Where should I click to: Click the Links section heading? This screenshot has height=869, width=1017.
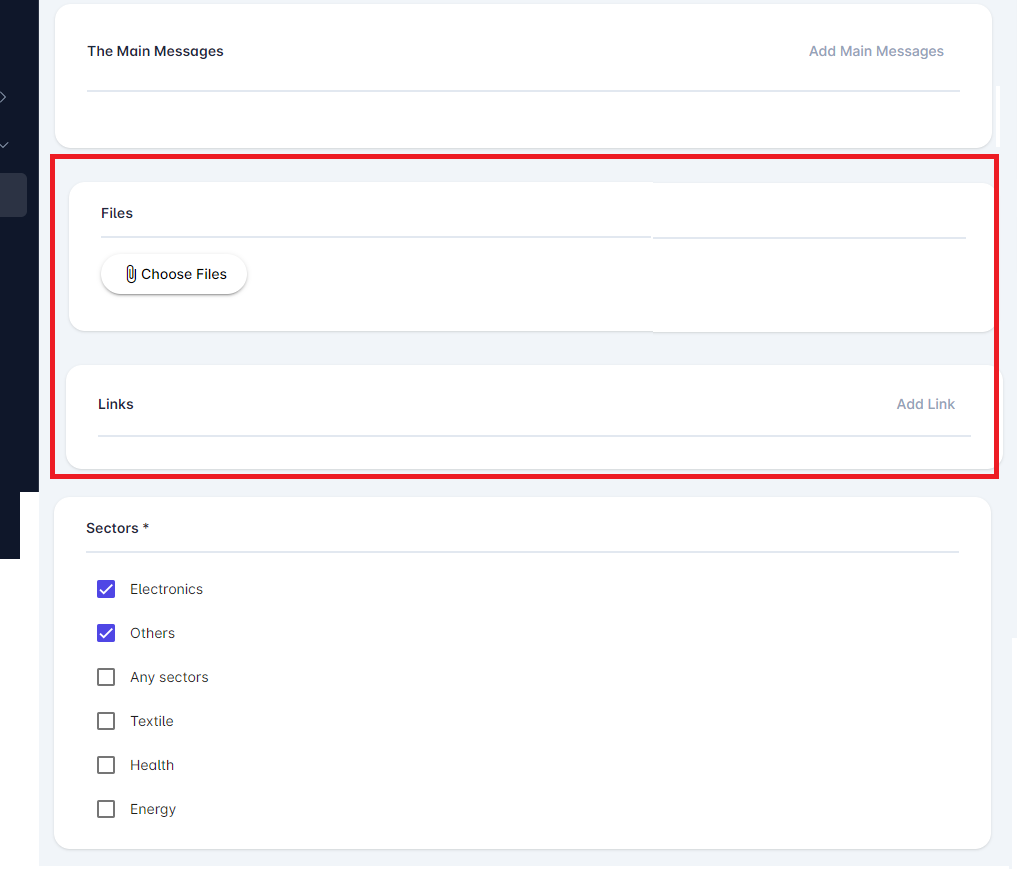116,404
